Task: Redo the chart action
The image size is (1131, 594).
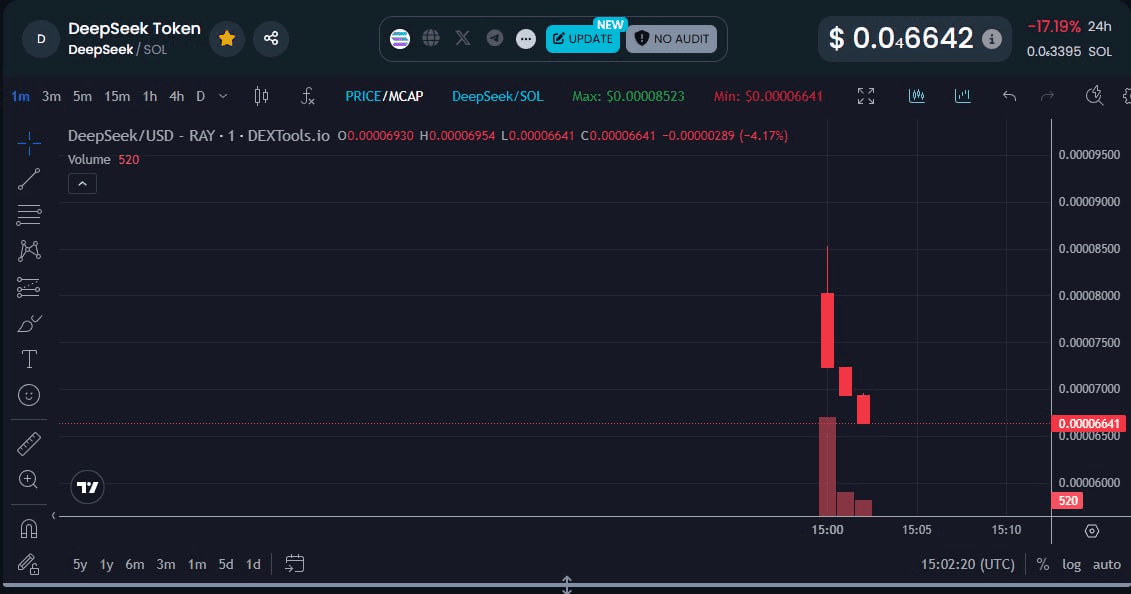Action: pos(1047,96)
